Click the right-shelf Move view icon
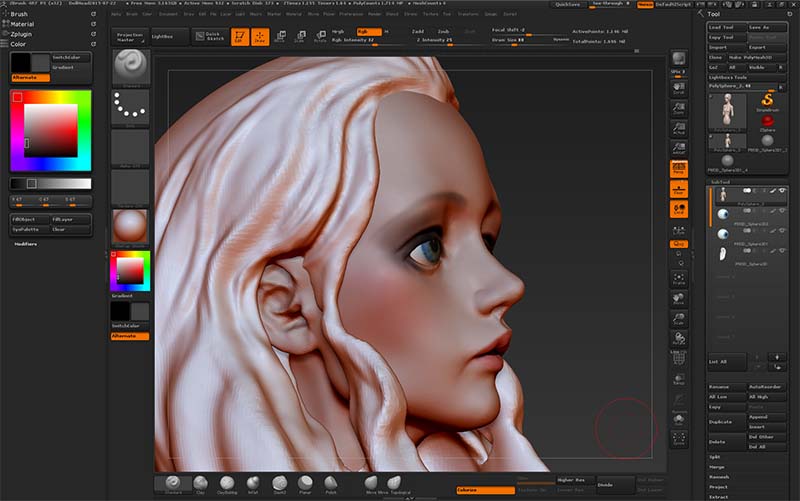 (x=679, y=299)
